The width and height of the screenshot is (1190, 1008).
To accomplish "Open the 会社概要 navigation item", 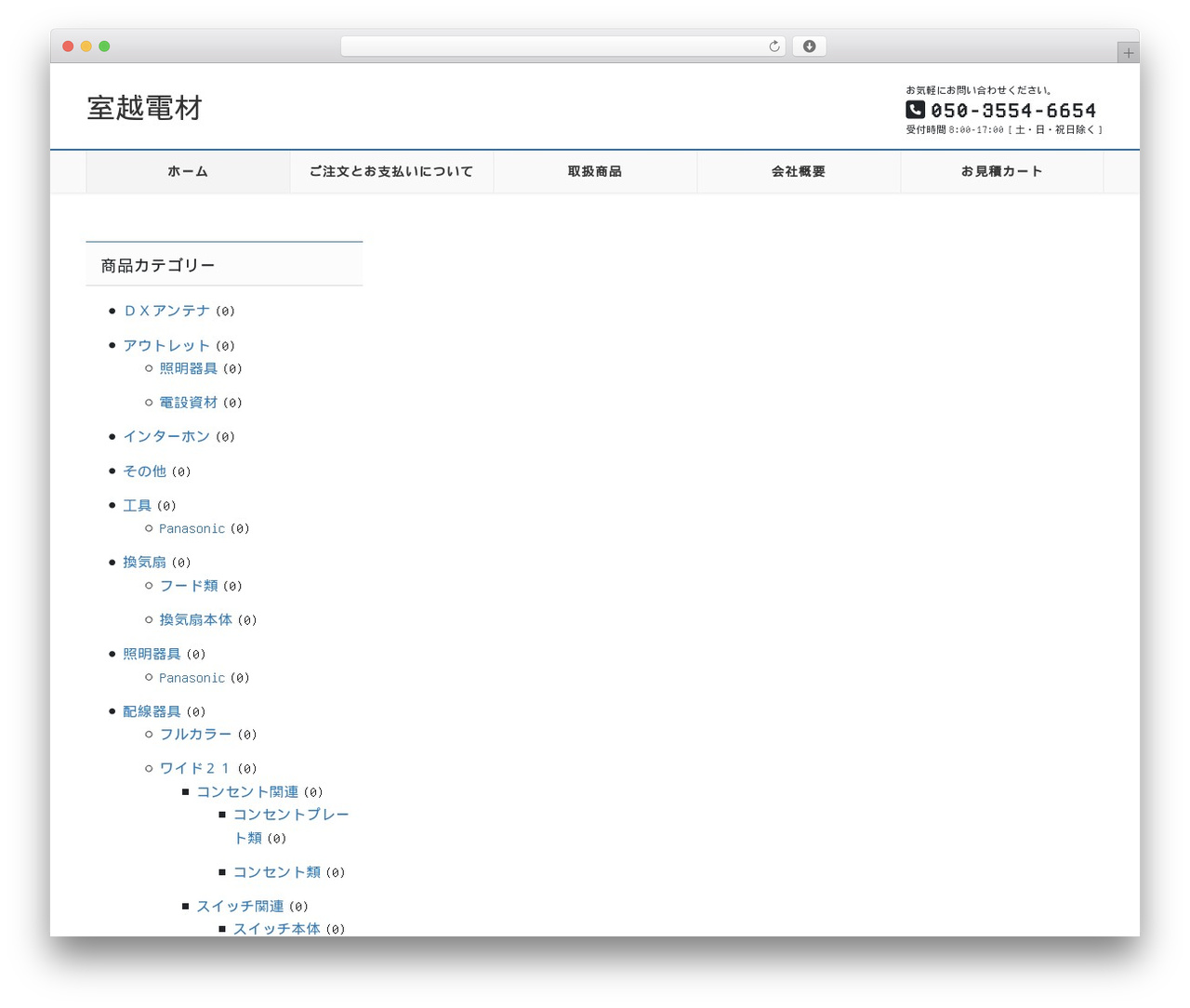I will pos(799,172).
